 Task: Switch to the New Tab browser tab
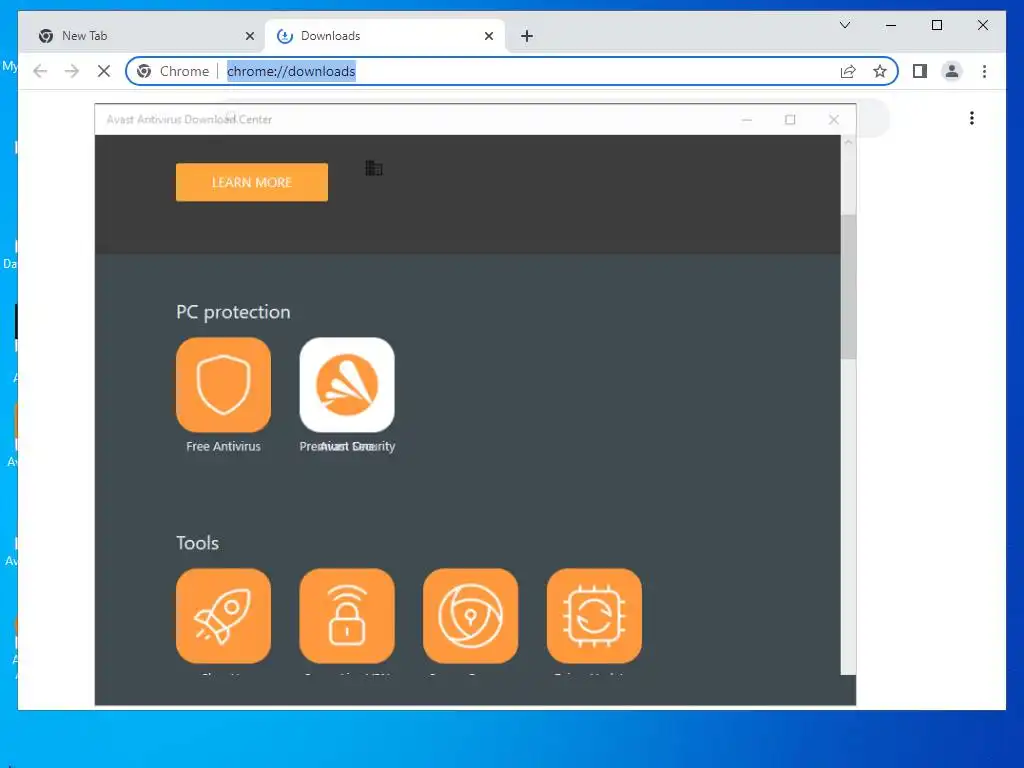(140, 36)
